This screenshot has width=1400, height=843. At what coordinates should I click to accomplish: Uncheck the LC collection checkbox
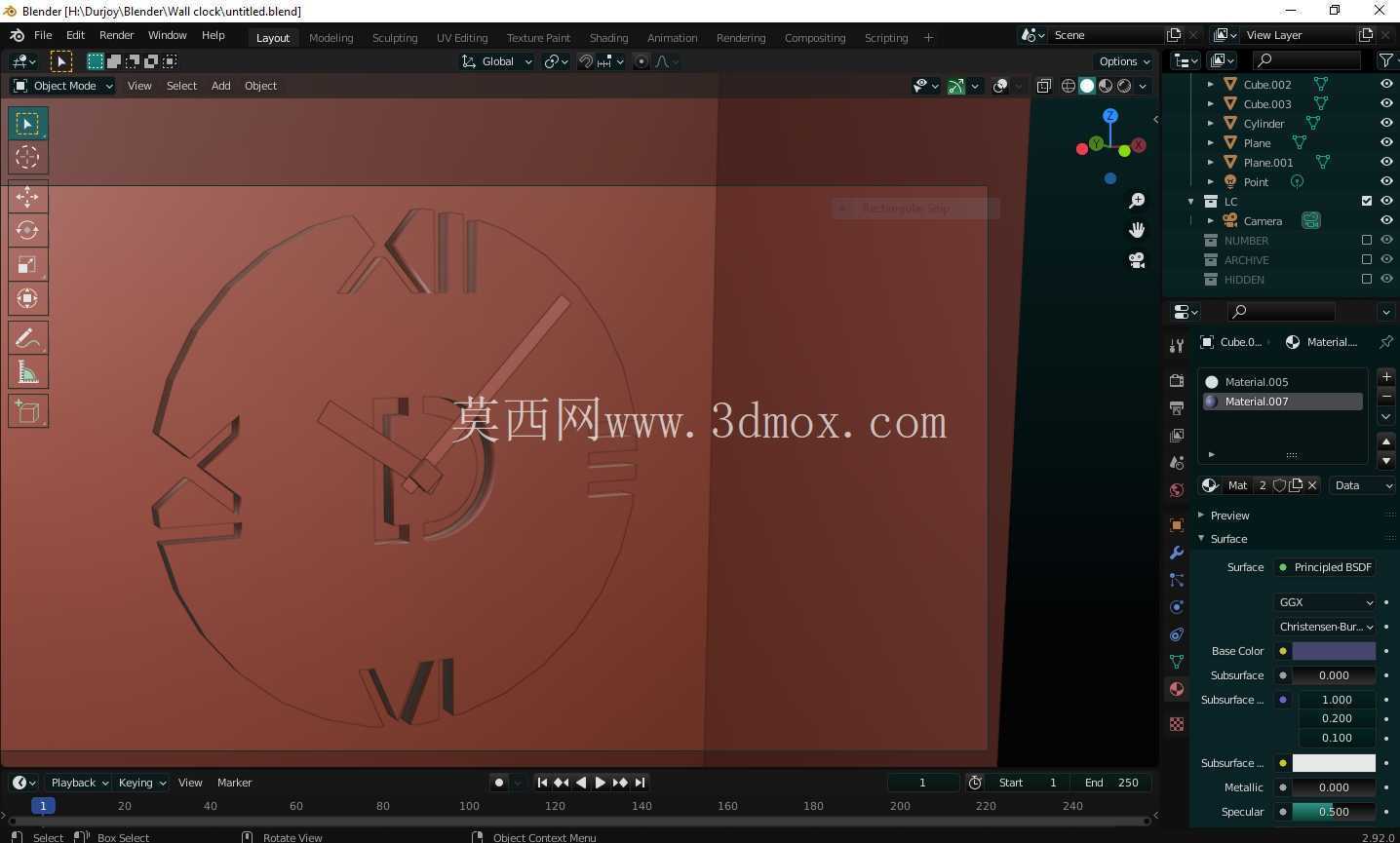tap(1367, 202)
